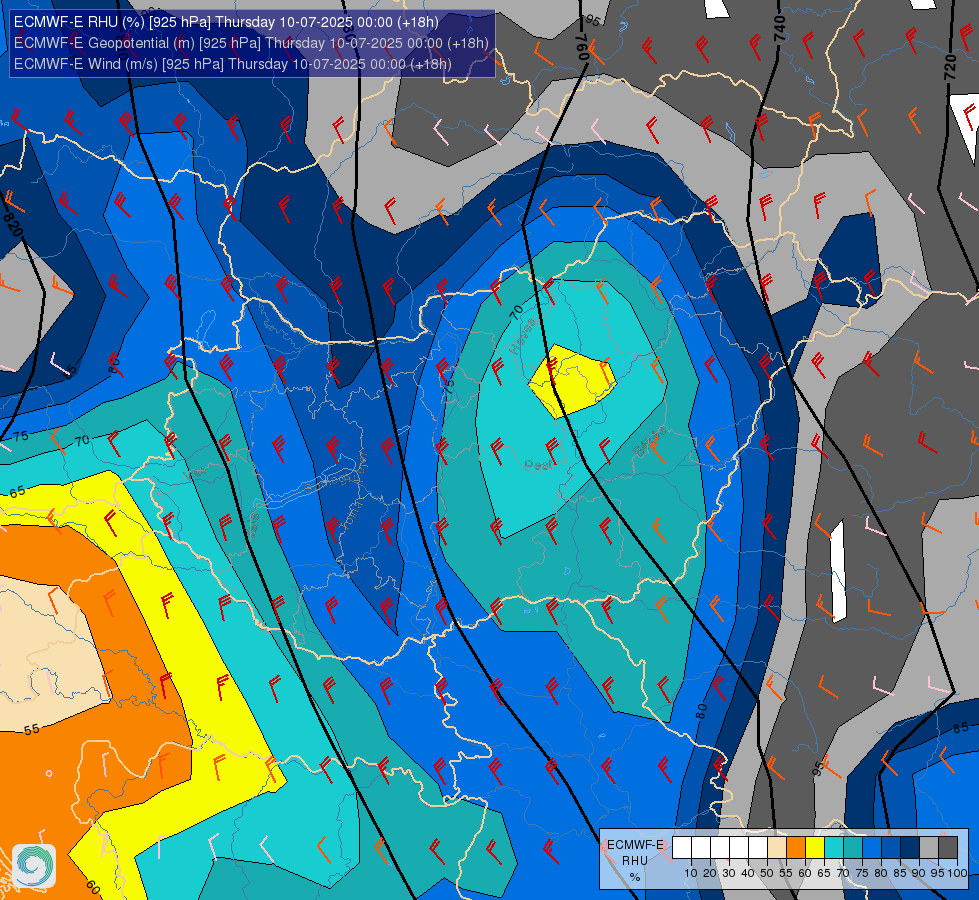The image size is (979, 900).
Task: Click the 40 tick label in the legend
Action: pos(748,873)
